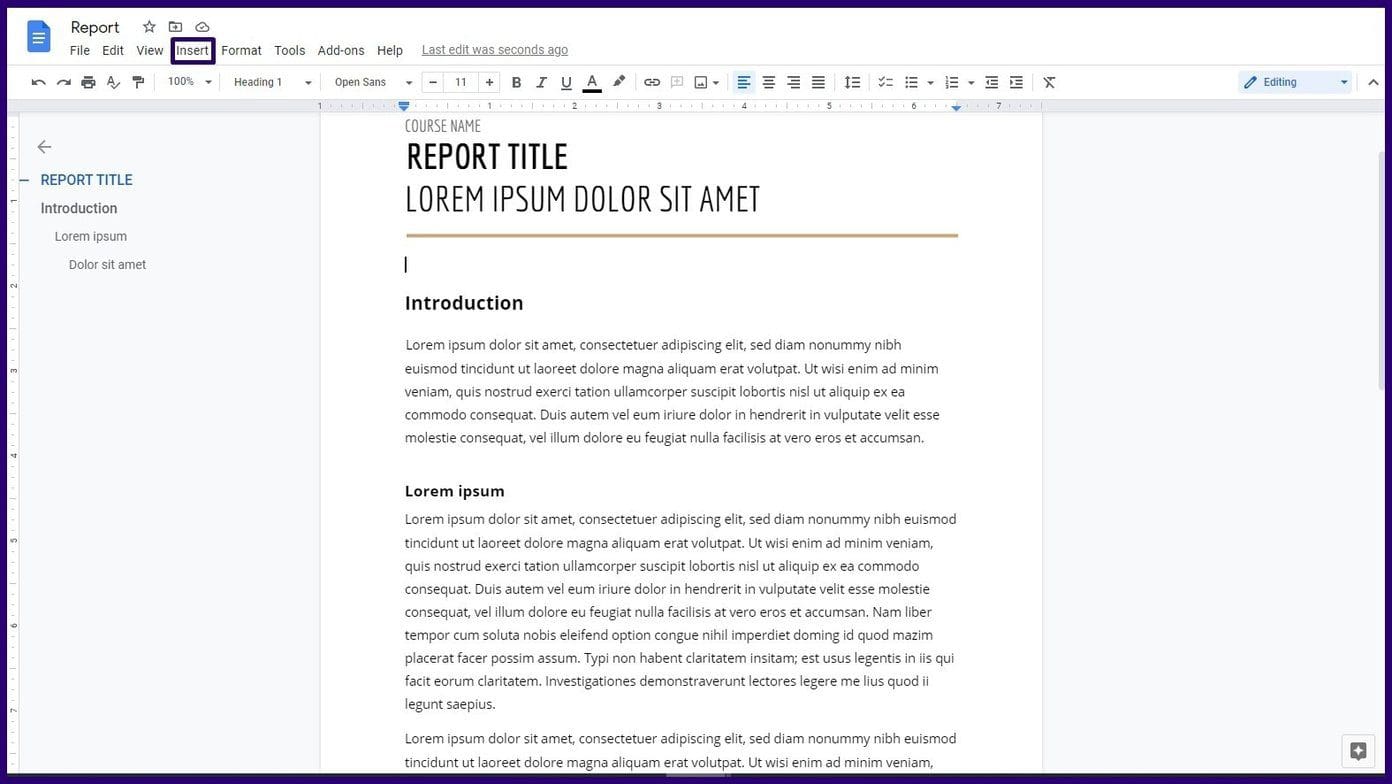This screenshot has width=1392, height=784.
Task: Move the document to a folder
Action: click(x=175, y=27)
